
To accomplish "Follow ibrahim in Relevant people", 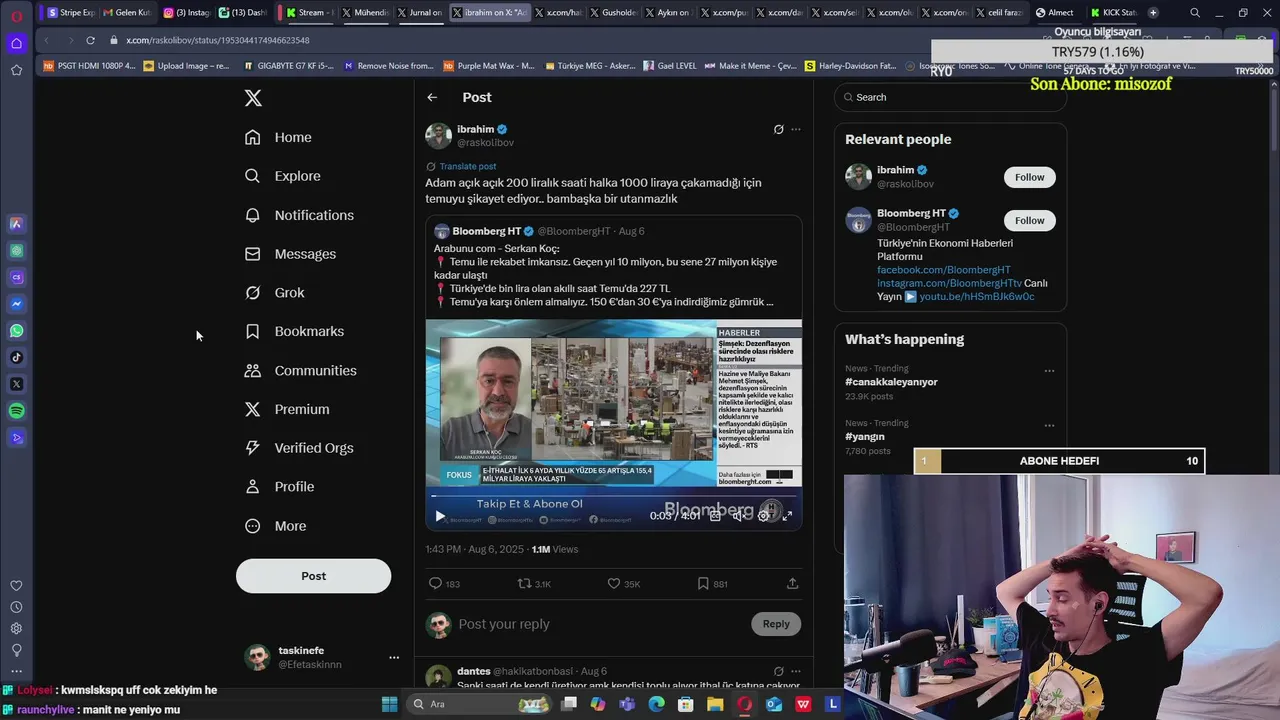I will coord(1029,177).
